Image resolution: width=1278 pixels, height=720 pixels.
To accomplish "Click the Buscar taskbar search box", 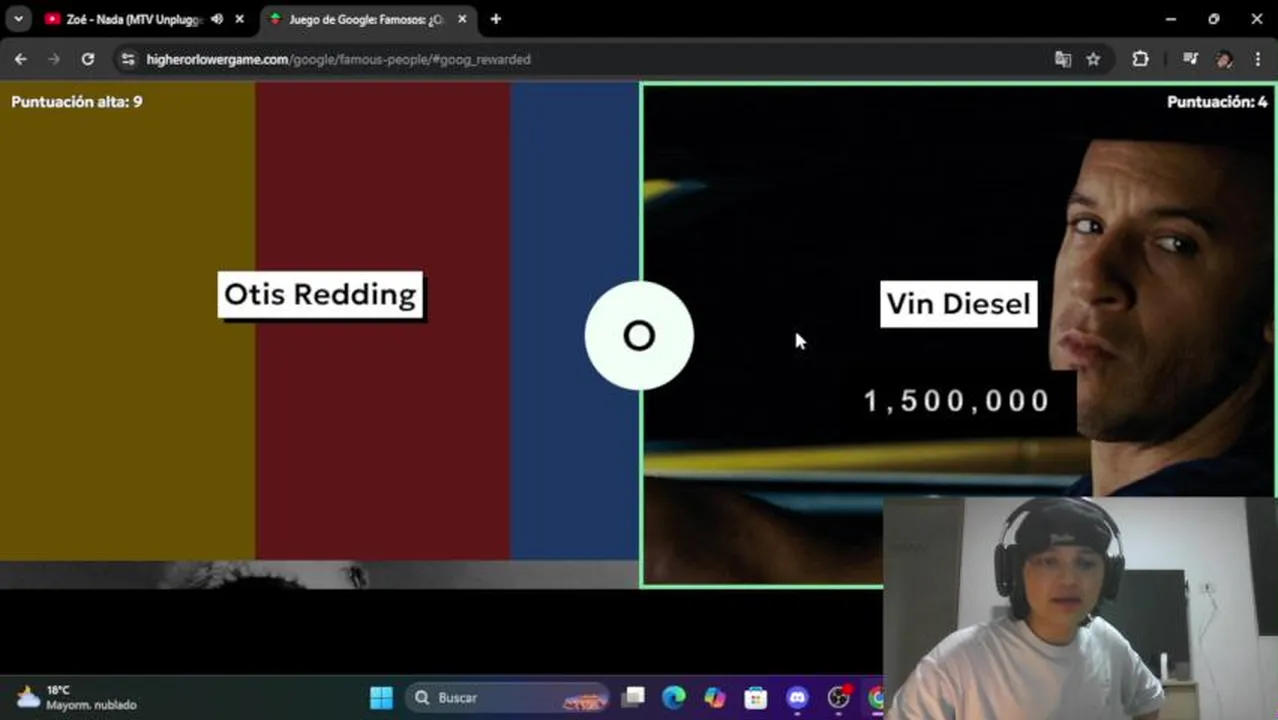I will (x=509, y=698).
